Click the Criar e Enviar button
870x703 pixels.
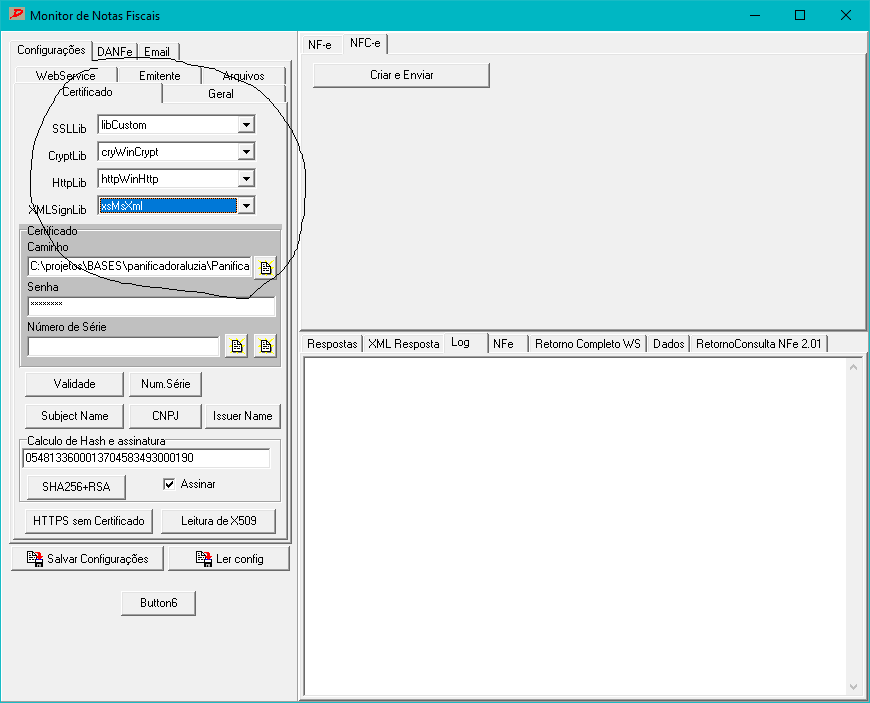pos(401,75)
